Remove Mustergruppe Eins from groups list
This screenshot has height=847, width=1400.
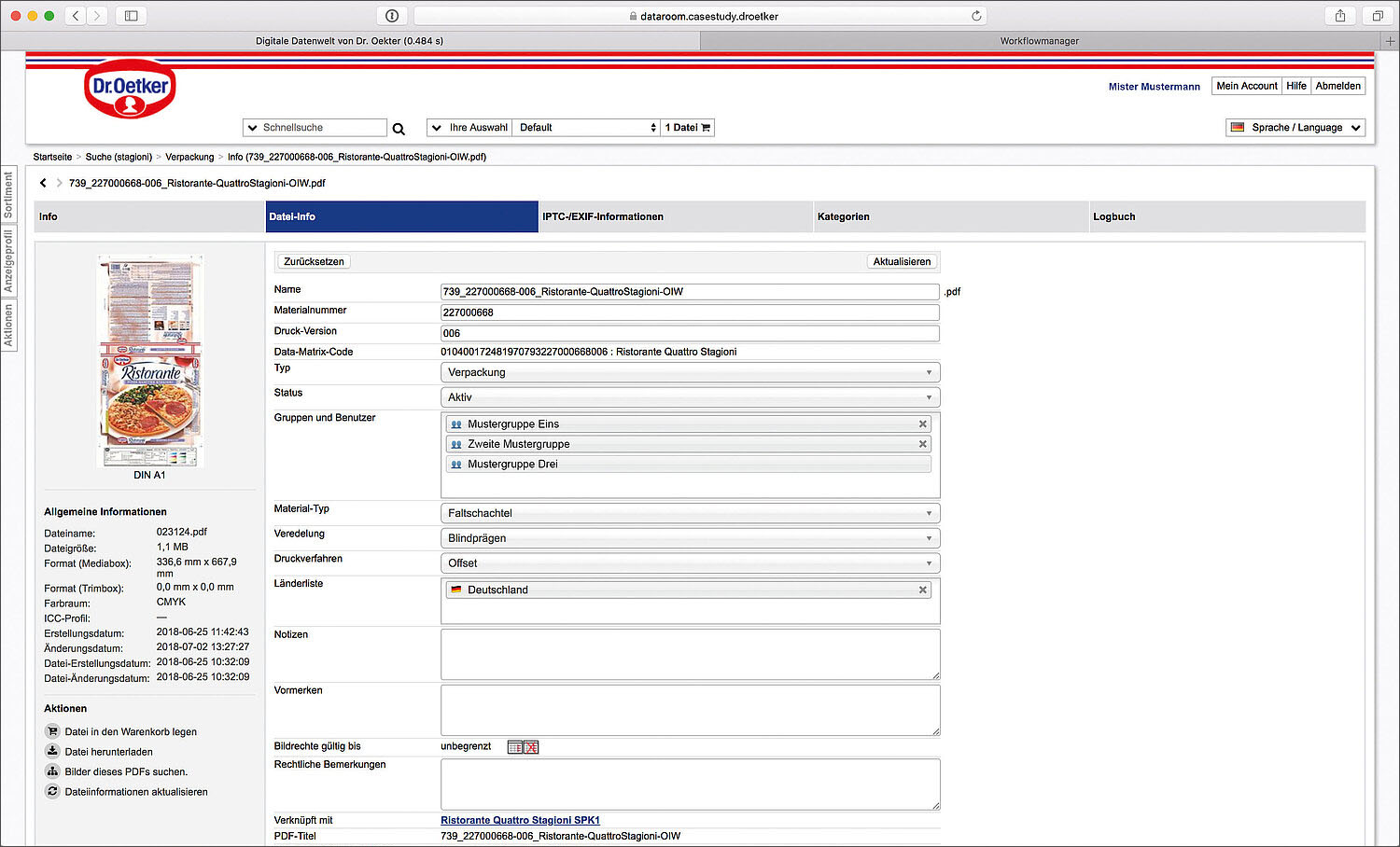pos(922,423)
